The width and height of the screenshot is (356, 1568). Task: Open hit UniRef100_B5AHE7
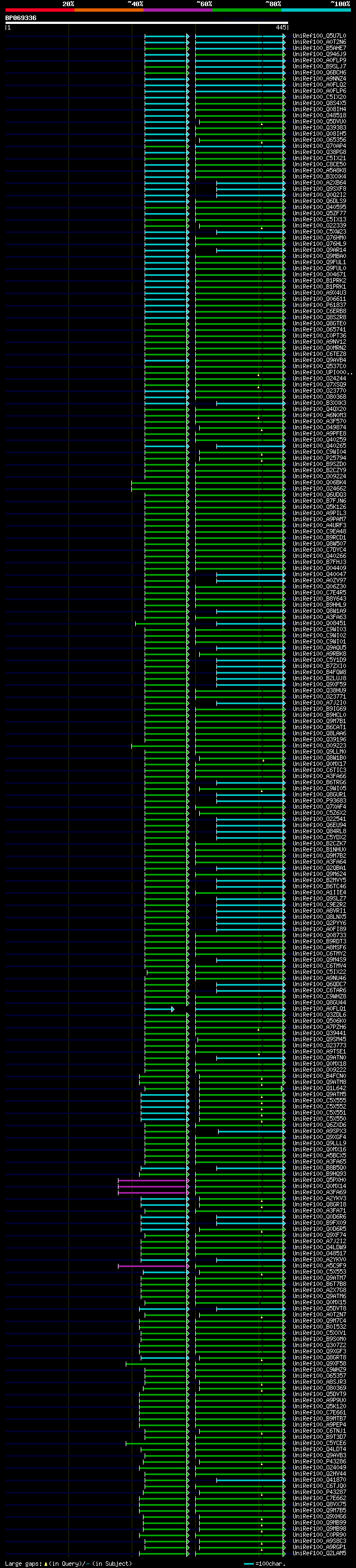[319, 48]
